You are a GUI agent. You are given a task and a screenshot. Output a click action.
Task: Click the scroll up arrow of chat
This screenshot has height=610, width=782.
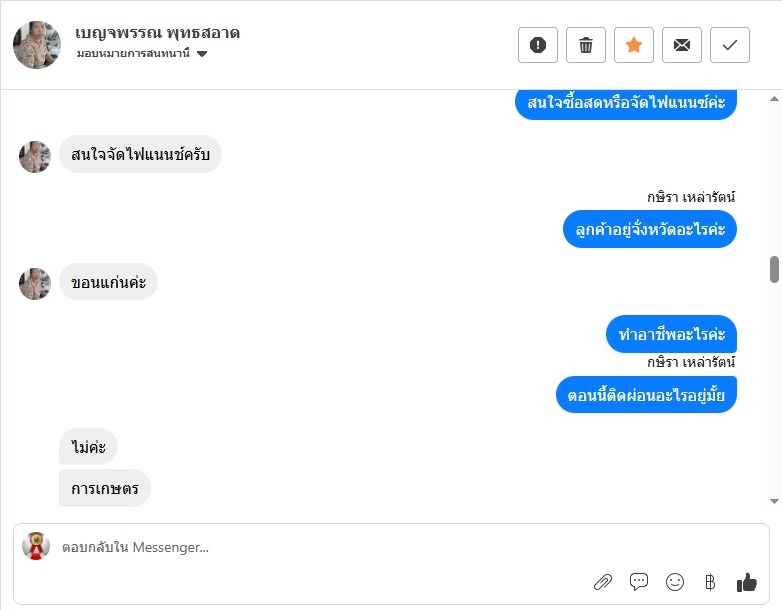click(774, 99)
